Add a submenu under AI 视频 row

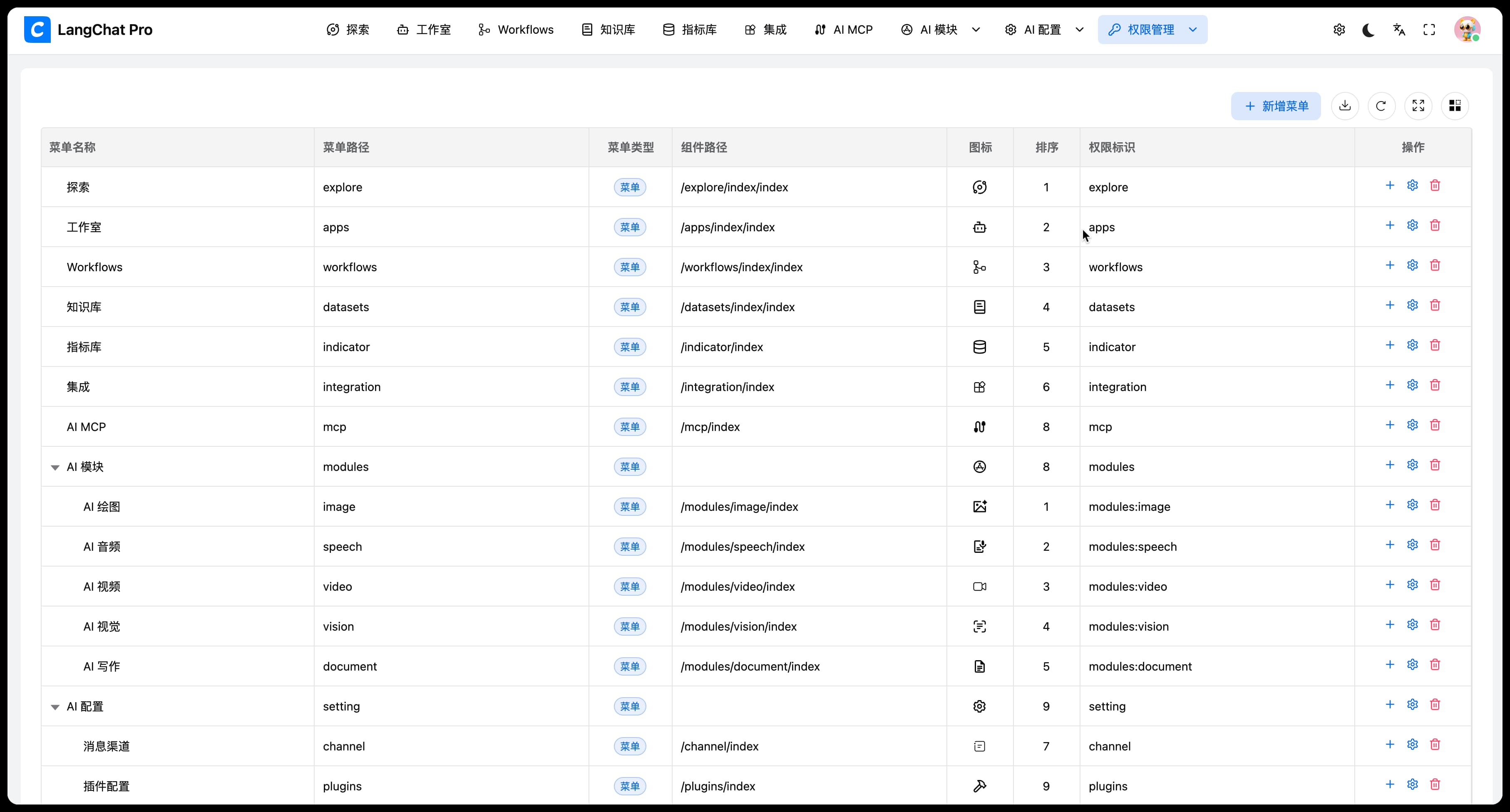click(x=1390, y=585)
